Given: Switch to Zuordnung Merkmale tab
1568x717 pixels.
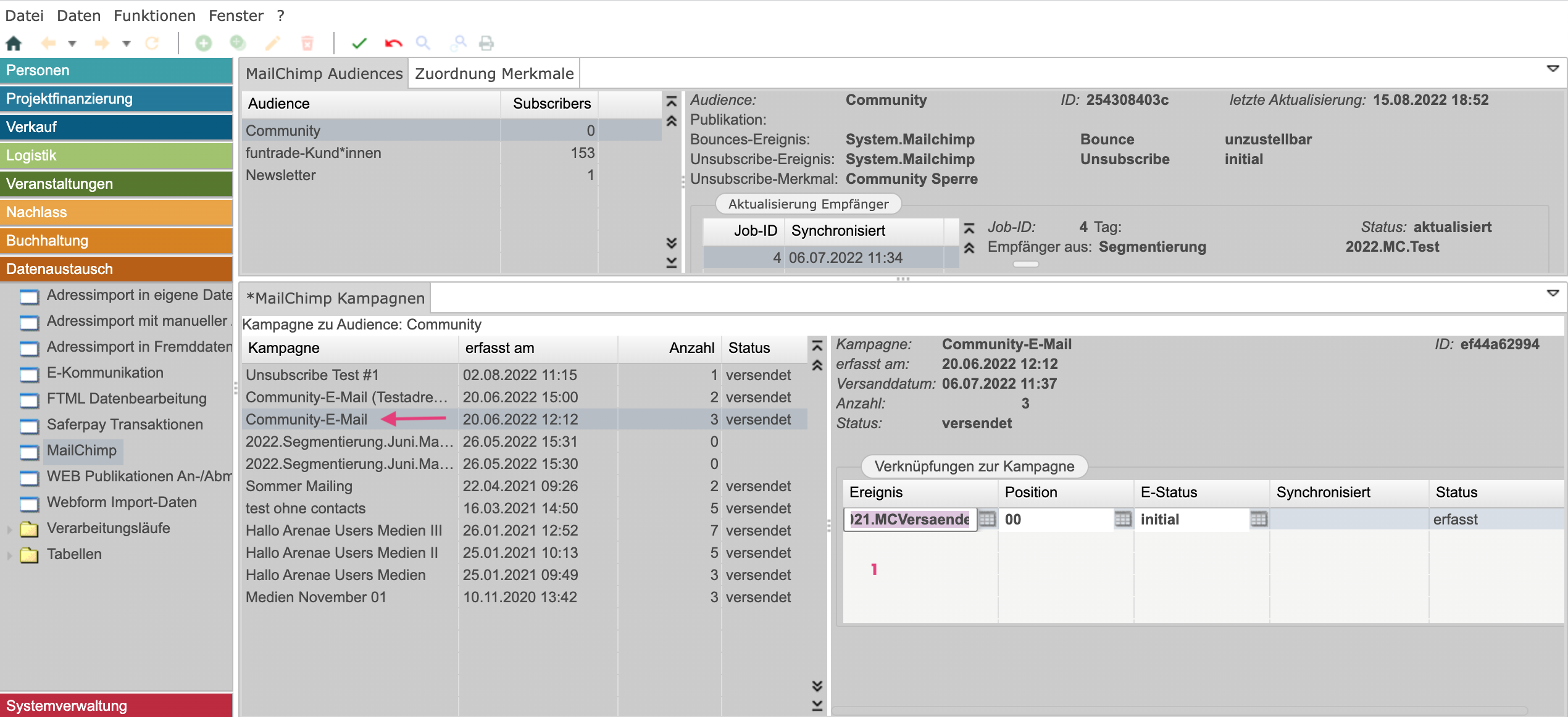Looking at the screenshot, I should (x=494, y=73).
